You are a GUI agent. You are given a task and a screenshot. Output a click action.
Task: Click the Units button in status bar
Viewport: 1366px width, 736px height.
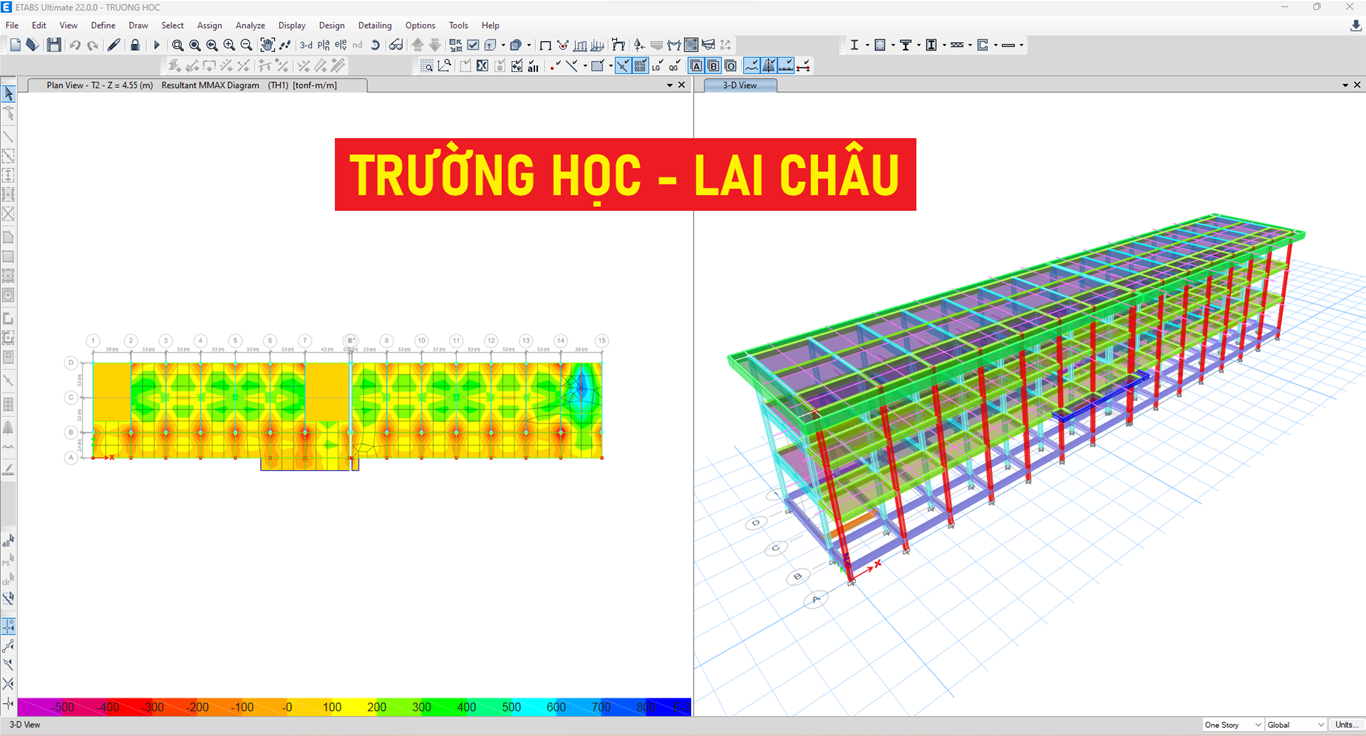pos(1341,724)
